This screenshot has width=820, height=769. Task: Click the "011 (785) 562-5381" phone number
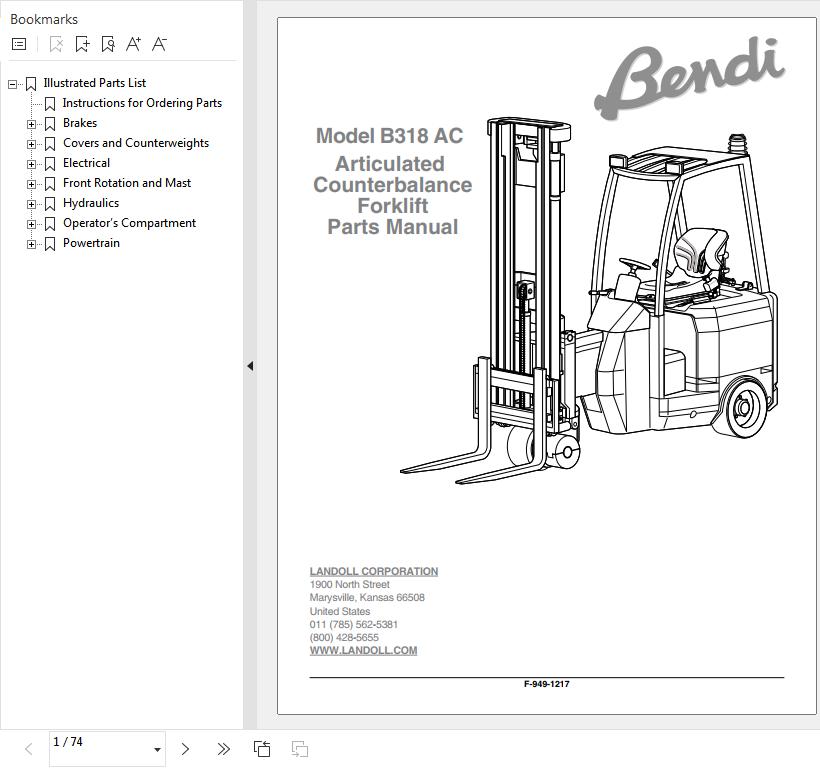point(354,624)
